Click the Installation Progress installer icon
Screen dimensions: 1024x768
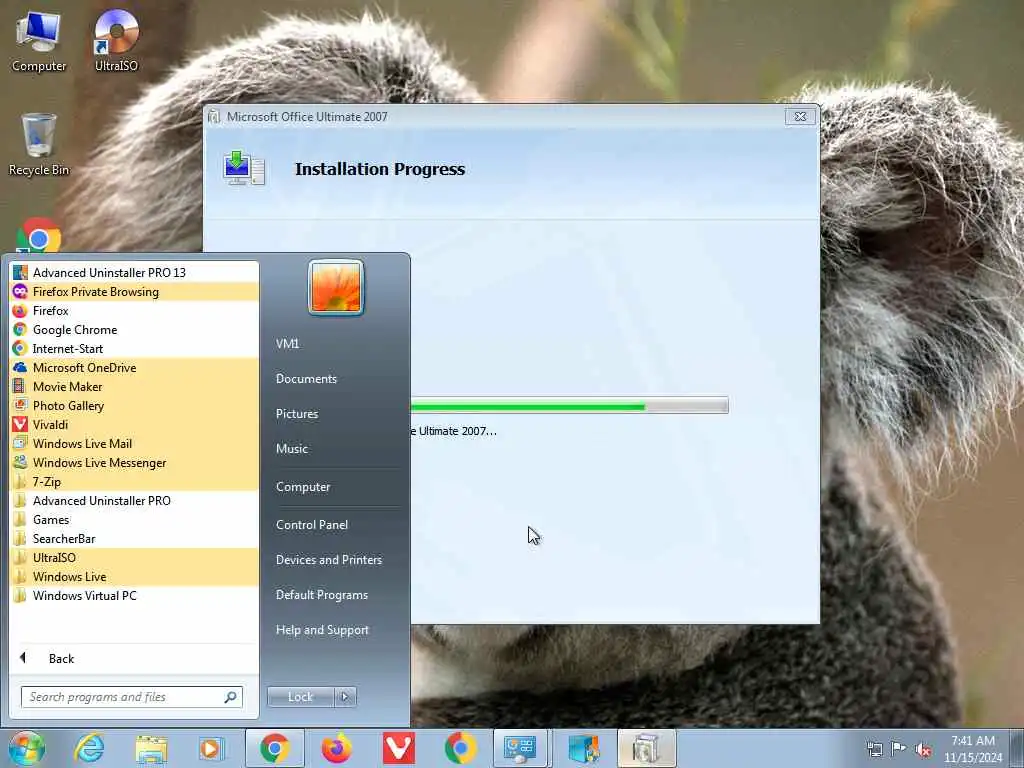(244, 168)
